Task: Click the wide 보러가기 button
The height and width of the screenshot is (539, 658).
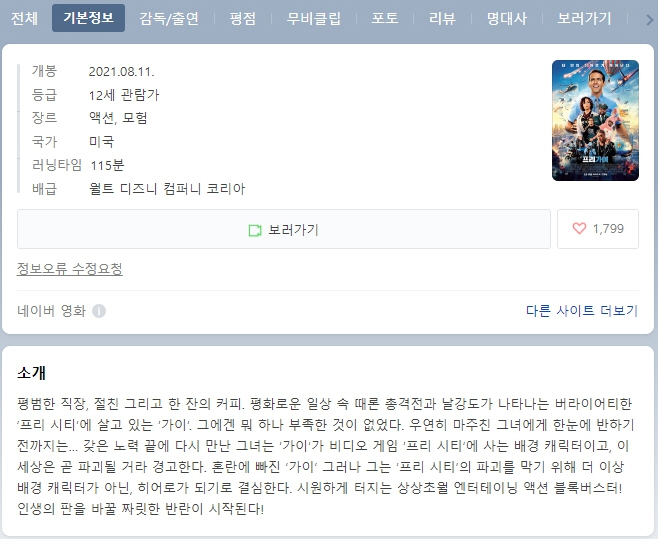Action: click(x=284, y=229)
